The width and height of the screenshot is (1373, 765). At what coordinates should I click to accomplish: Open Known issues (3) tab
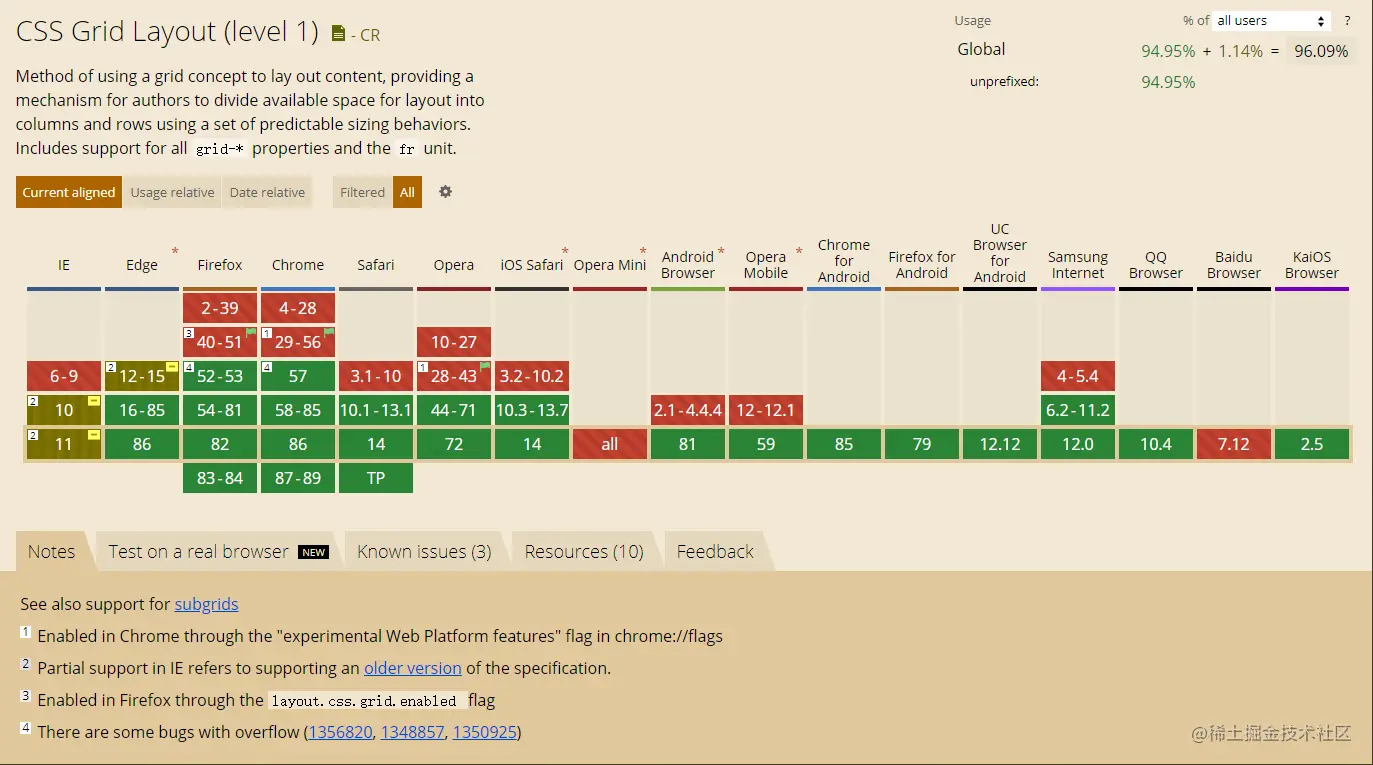424,552
